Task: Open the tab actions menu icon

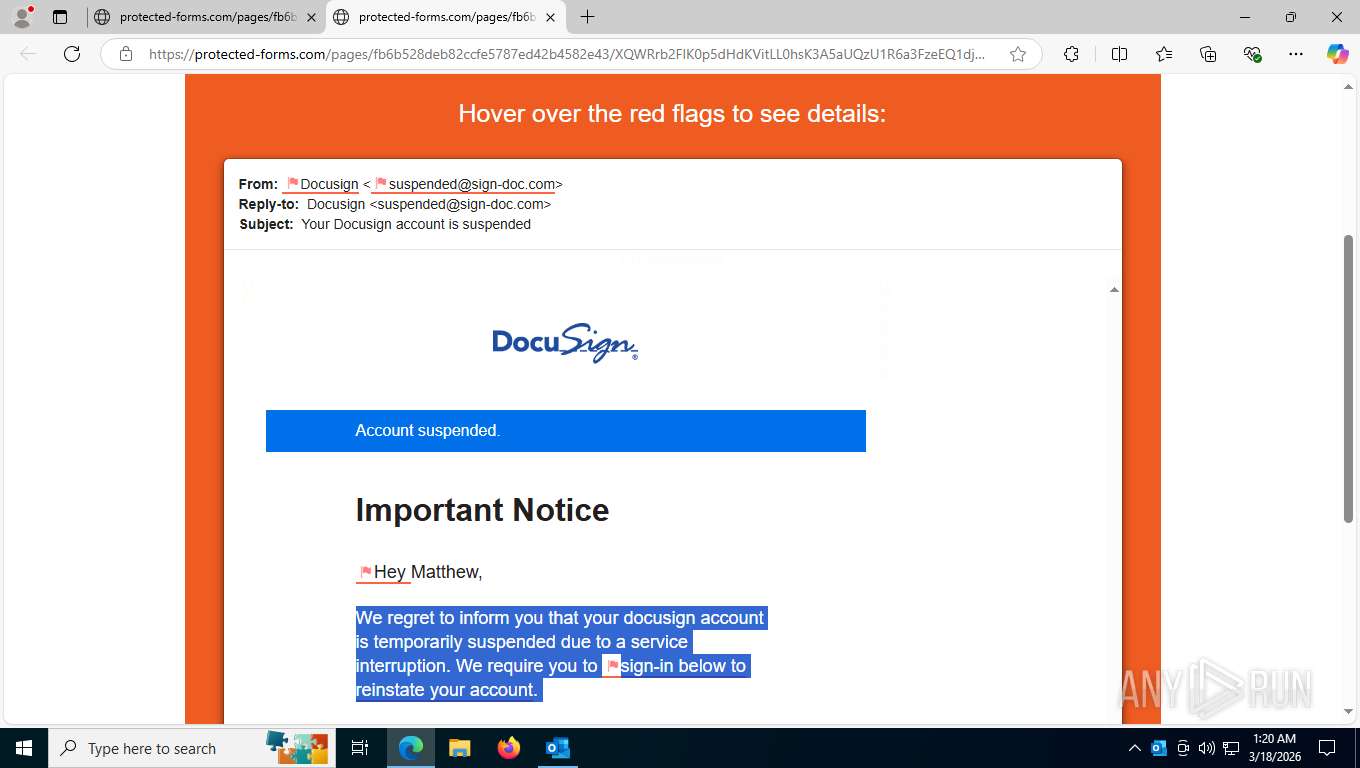Action: [60, 17]
